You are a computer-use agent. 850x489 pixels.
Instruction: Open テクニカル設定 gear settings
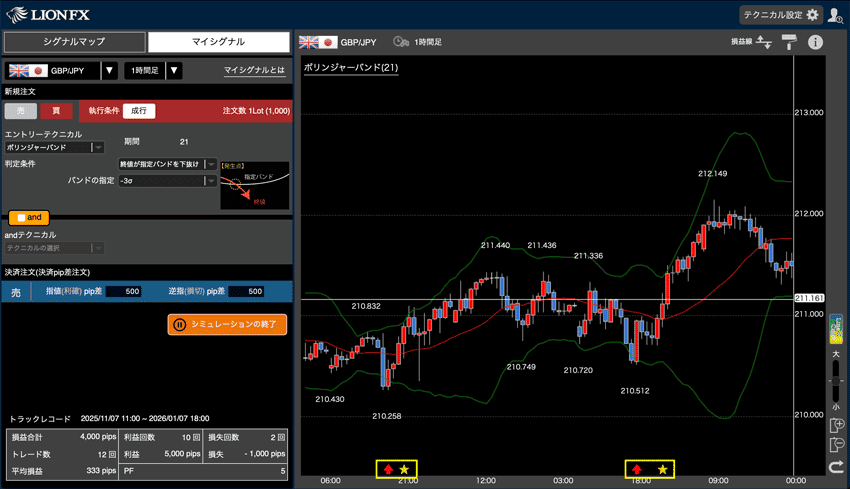(780, 15)
